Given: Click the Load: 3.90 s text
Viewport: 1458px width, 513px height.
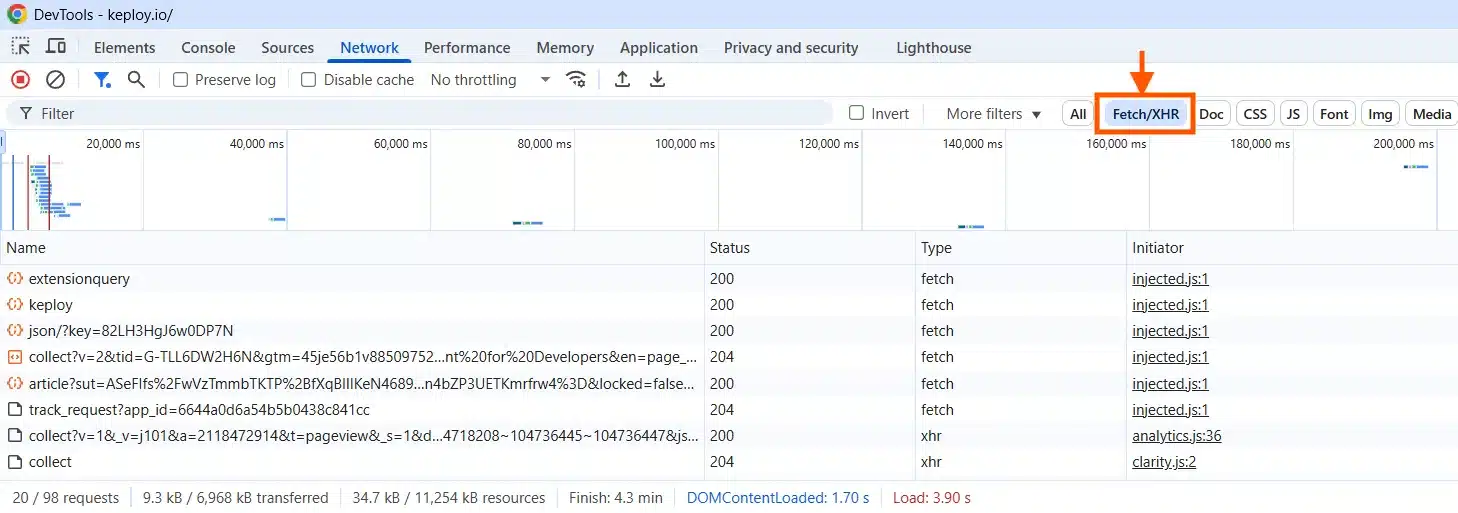Looking at the screenshot, I should (x=930, y=497).
